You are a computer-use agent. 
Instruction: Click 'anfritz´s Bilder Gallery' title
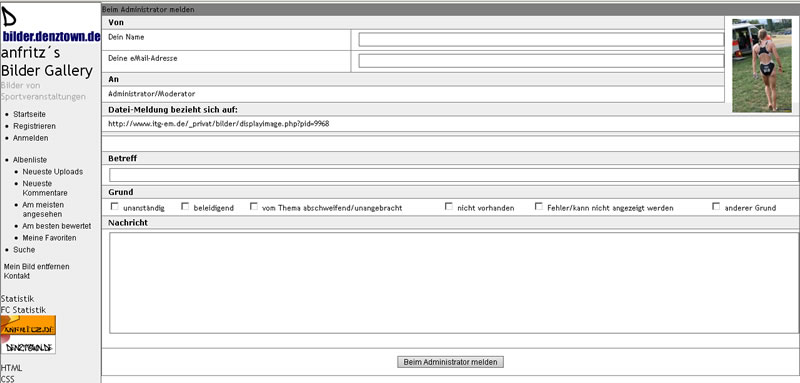(47, 62)
